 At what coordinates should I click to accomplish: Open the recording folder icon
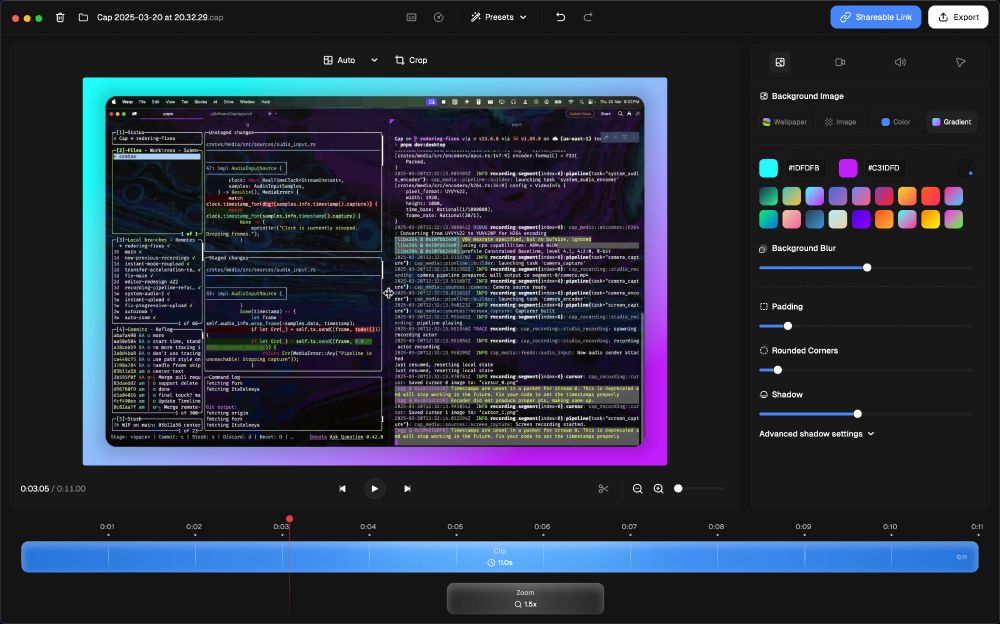(x=83, y=17)
